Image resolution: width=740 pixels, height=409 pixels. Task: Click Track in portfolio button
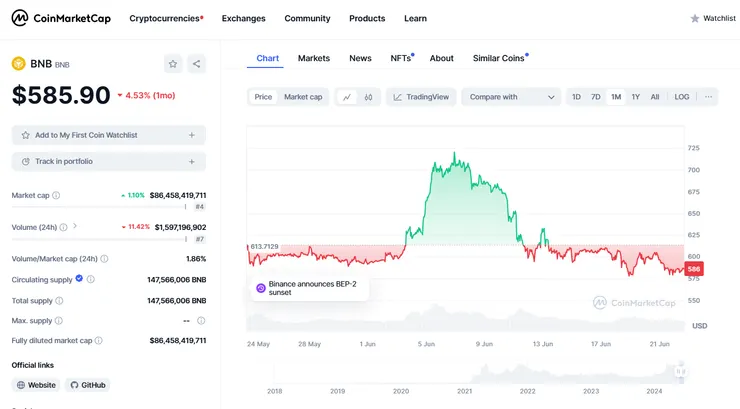click(109, 161)
